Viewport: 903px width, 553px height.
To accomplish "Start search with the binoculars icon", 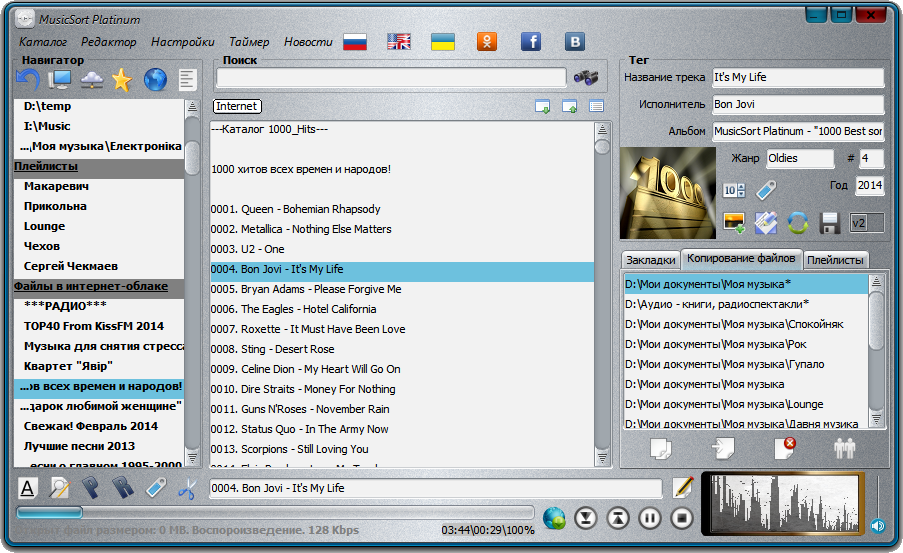I will point(586,77).
